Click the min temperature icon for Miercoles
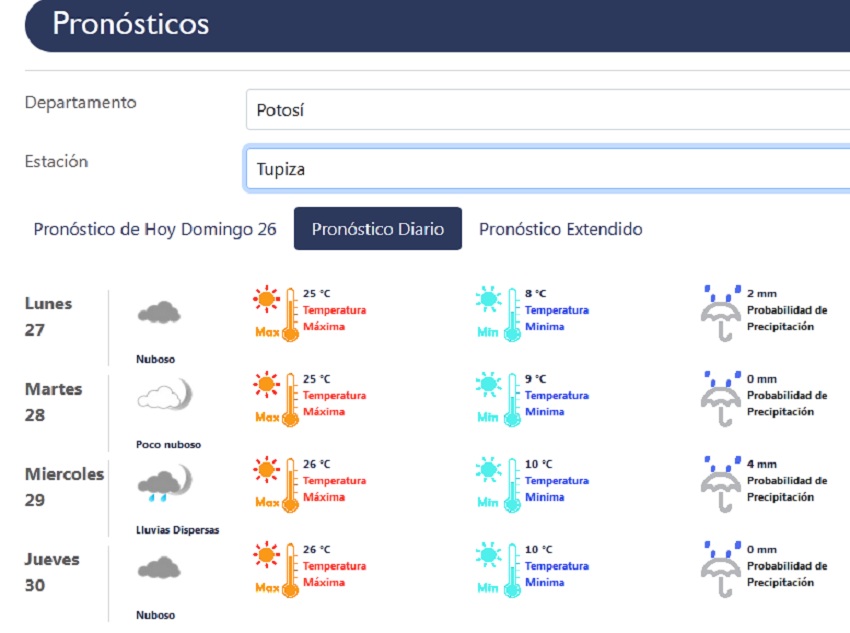The image size is (850, 633). pyautogui.click(x=500, y=485)
